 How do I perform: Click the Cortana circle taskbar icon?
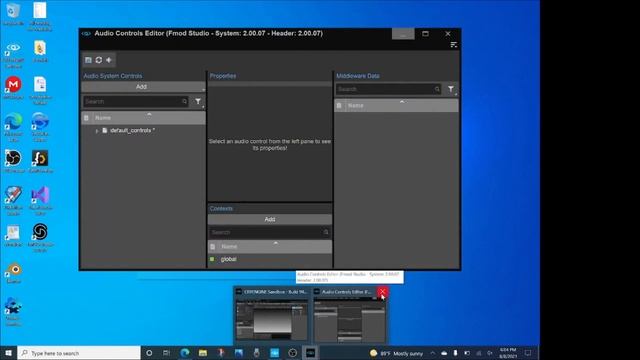149,353
